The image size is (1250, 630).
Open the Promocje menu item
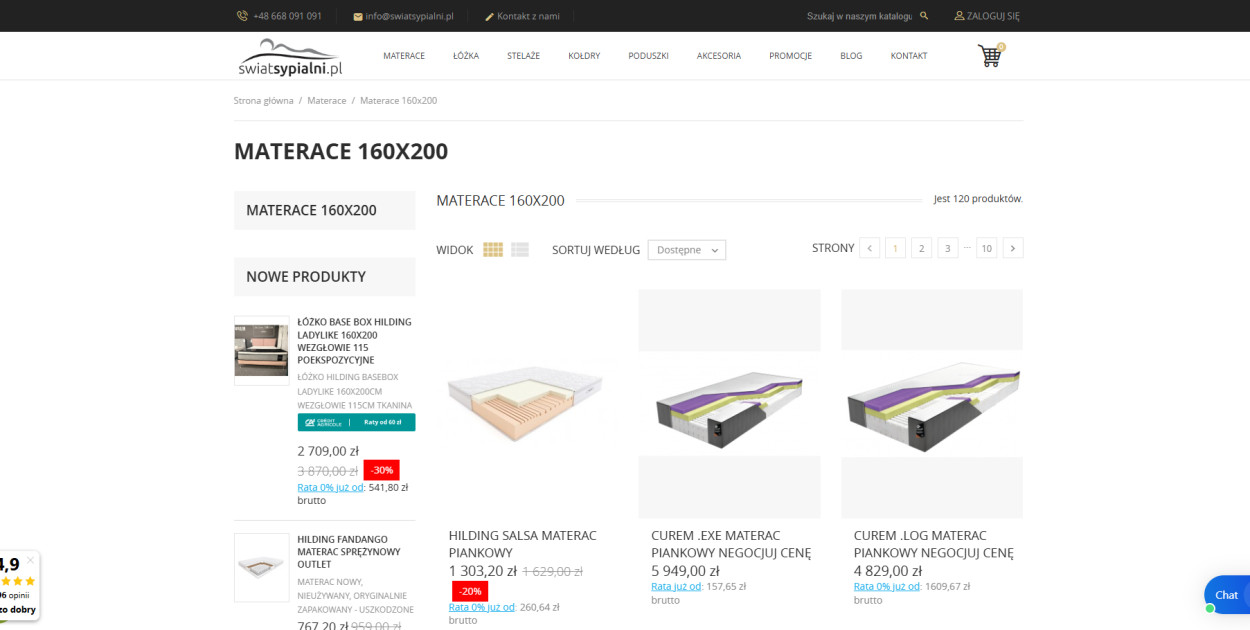[x=790, y=56]
